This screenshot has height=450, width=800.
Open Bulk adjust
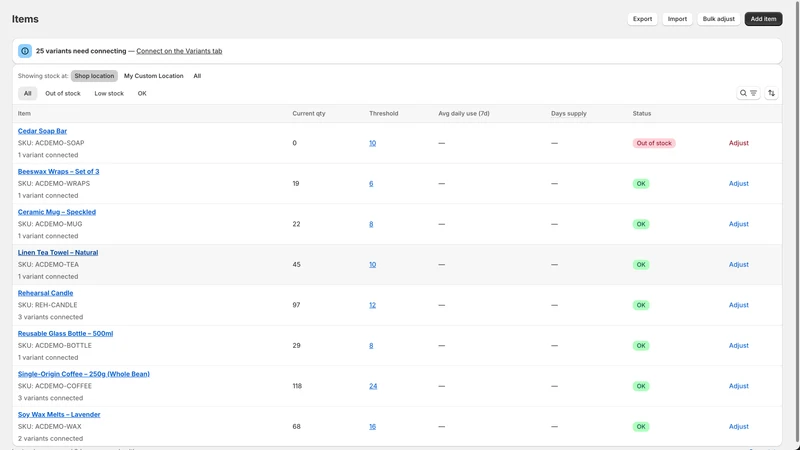(x=718, y=19)
